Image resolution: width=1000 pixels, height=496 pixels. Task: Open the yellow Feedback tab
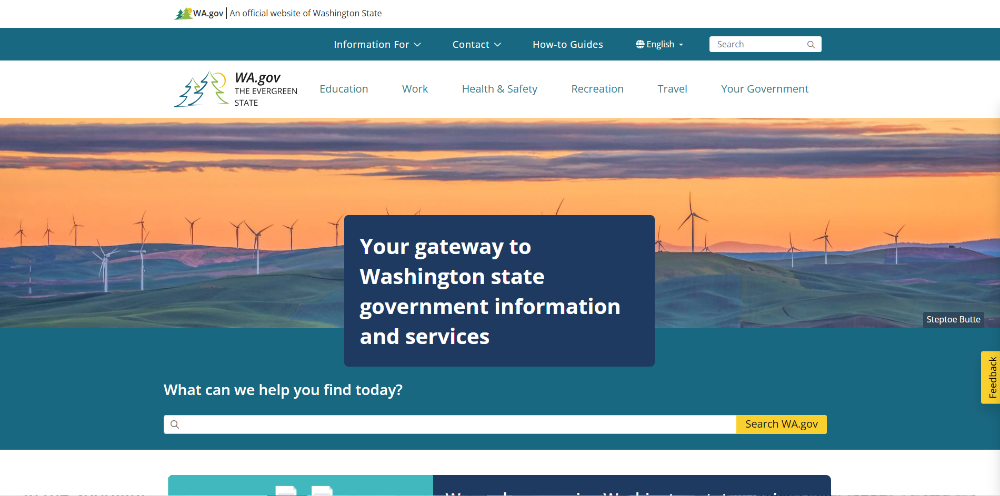990,377
